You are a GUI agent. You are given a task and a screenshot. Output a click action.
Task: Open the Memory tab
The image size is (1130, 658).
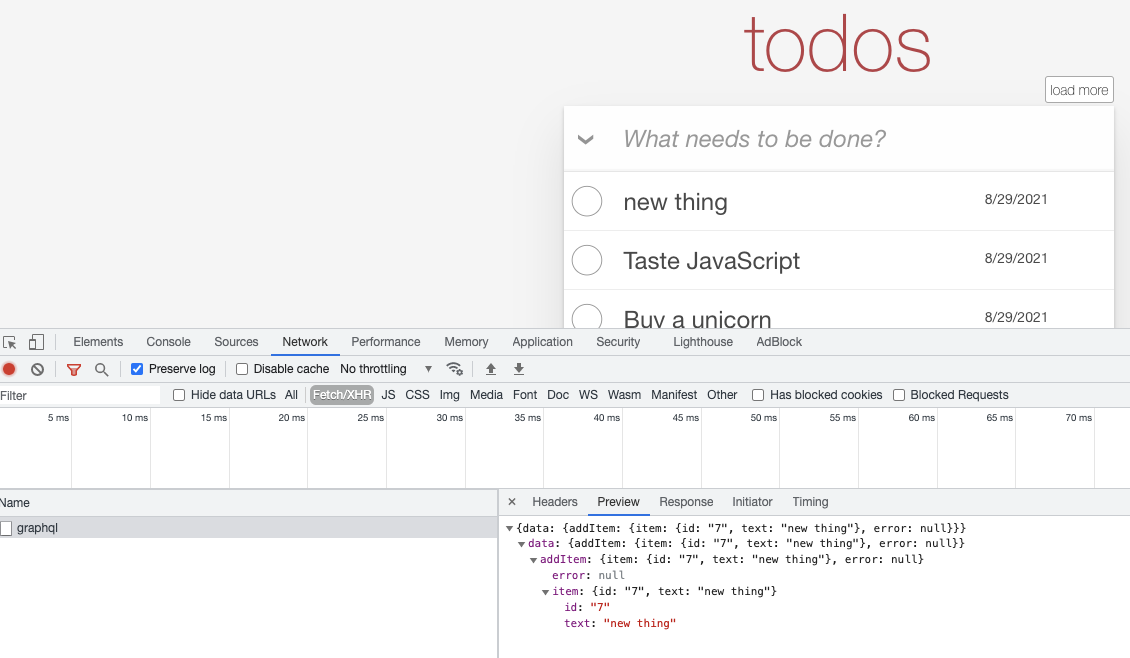[466, 342]
